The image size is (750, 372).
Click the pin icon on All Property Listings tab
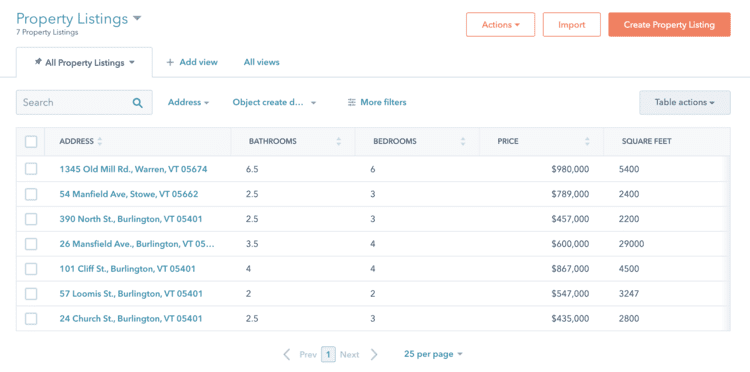pyautogui.click(x=38, y=62)
